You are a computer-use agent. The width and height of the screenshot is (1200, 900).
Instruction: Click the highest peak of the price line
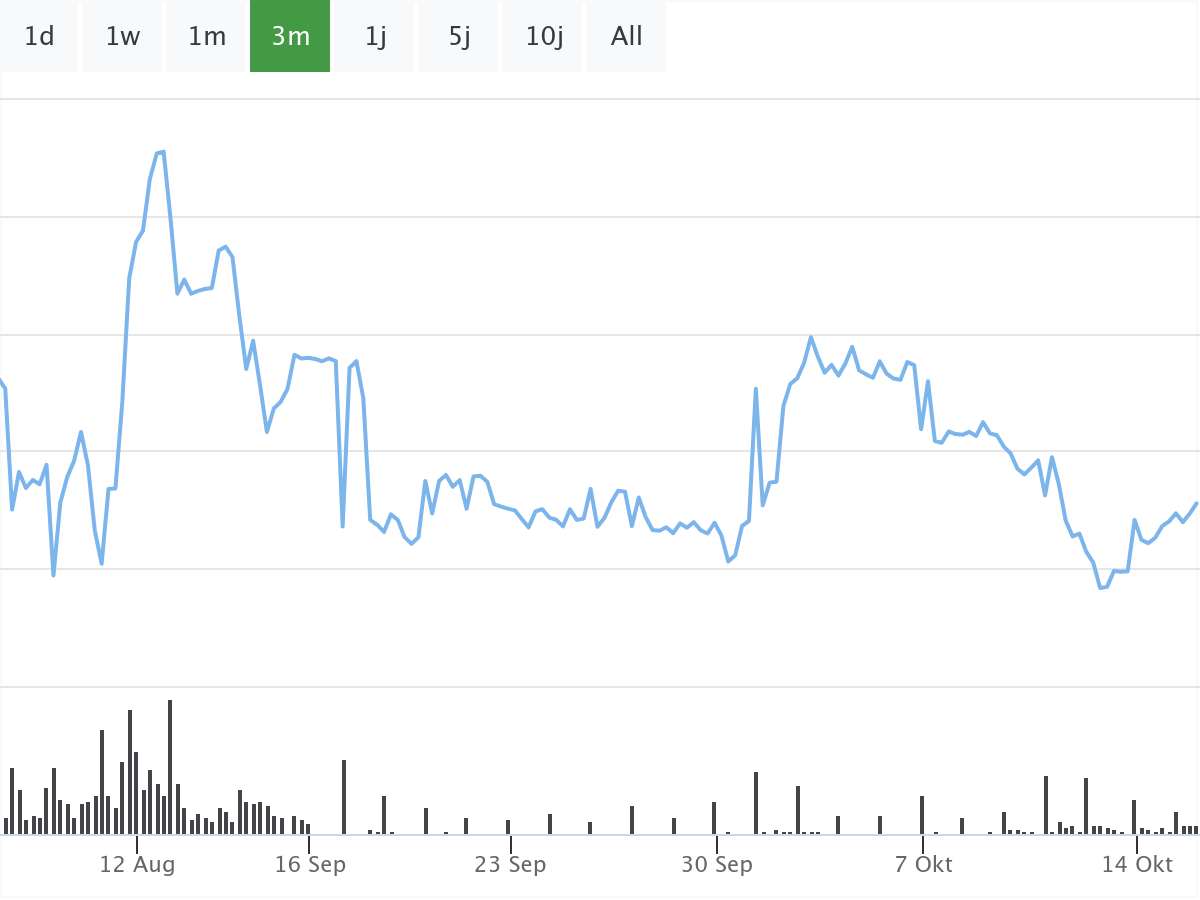(x=161, y=152)
